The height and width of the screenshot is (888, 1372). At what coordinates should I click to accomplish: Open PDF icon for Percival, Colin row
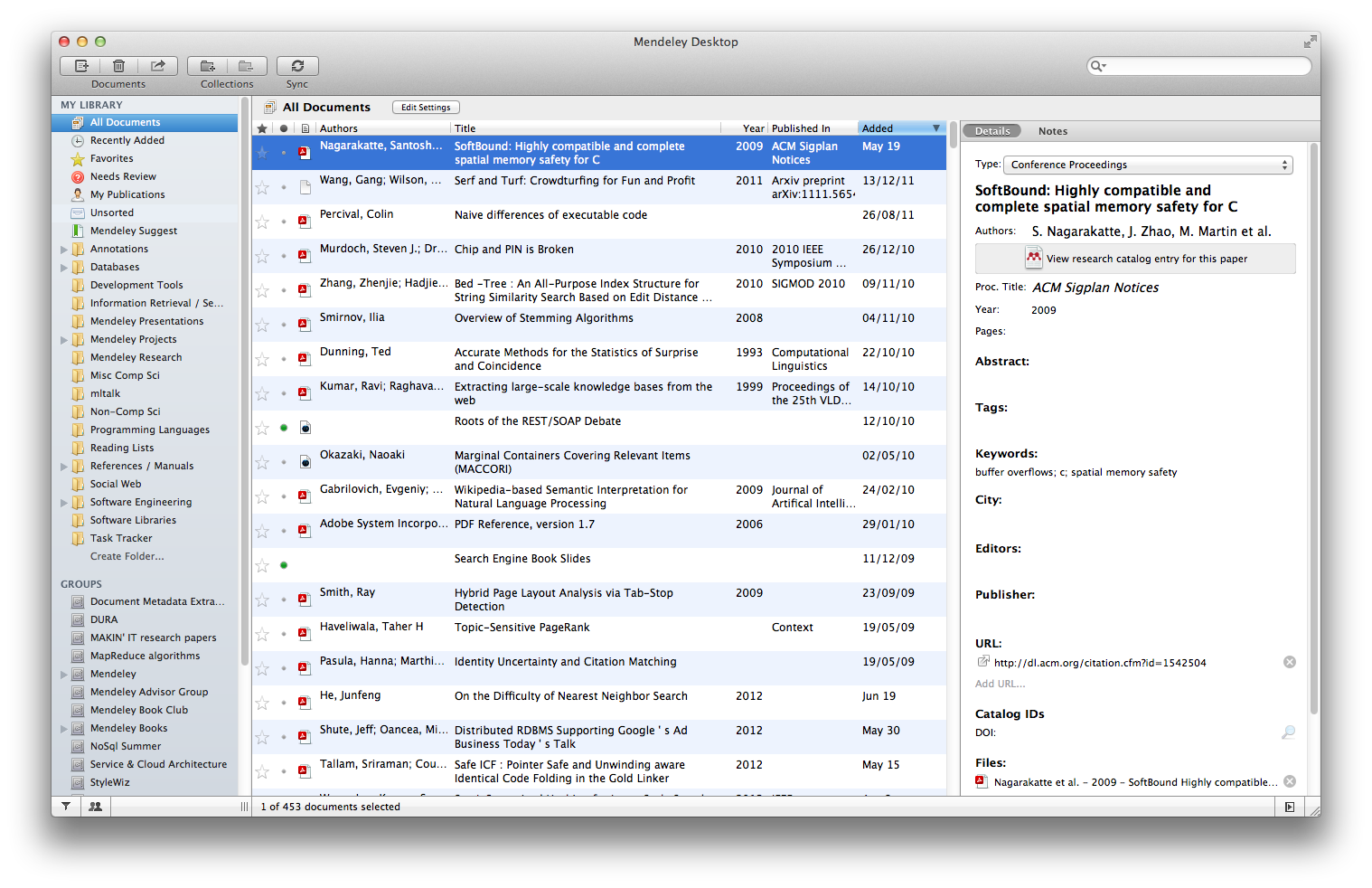305,222
